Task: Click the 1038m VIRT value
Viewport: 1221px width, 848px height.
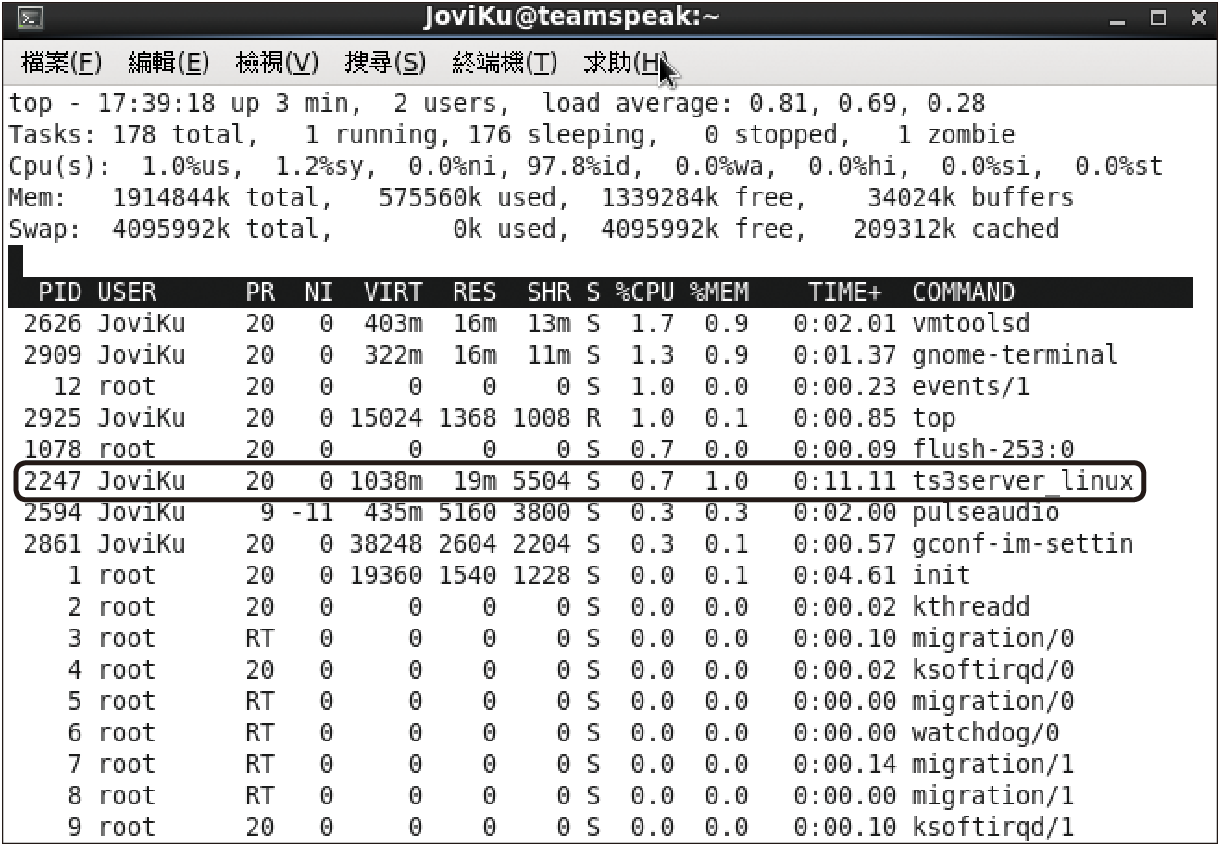Action: [386, 482]
